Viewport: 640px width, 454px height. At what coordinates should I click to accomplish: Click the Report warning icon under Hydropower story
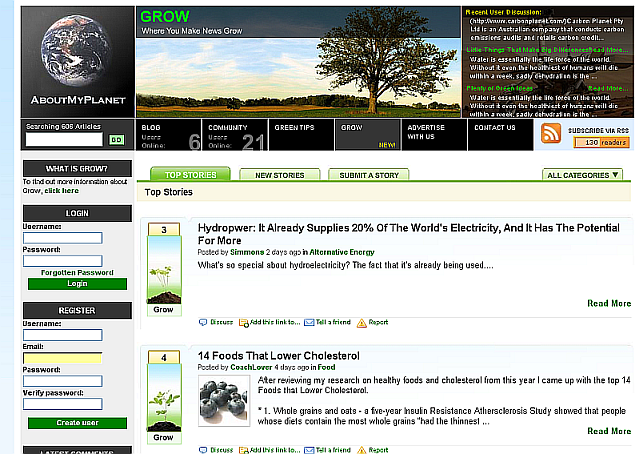pos(362,323)
